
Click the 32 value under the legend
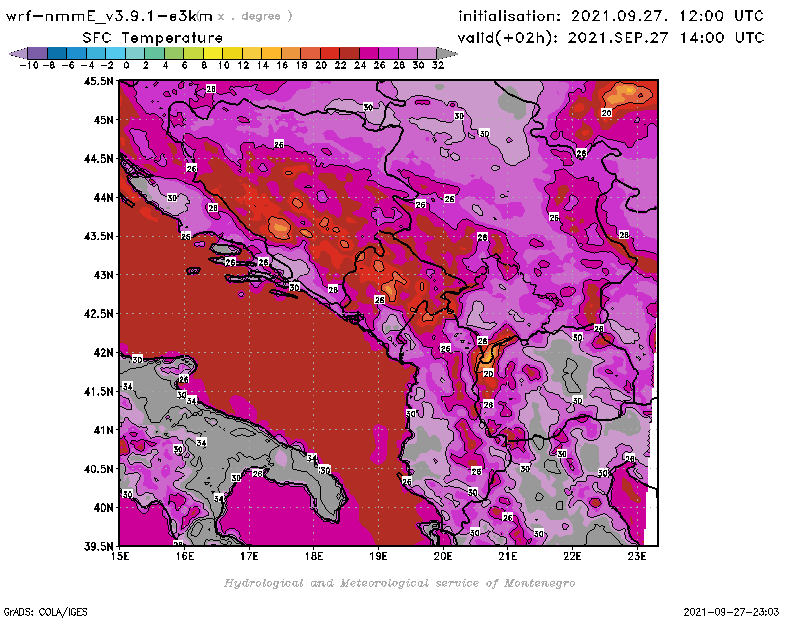coord(438,65)
